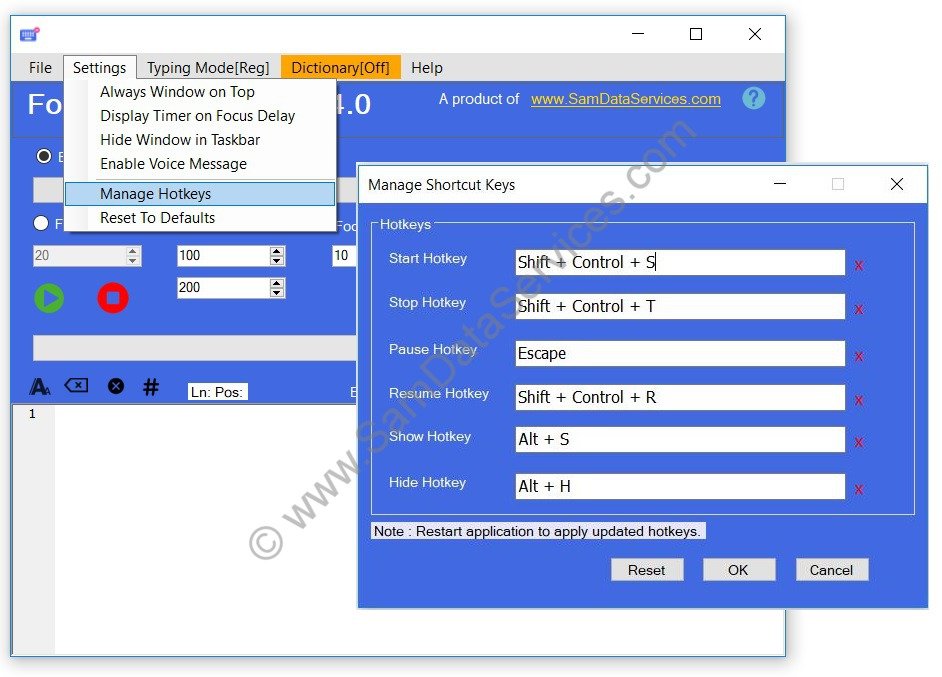Image resolution: width=942 pixels, height=677 pixels.
Task: Choose Manage Hotkeys from the menu
Action: pos(155,193)
